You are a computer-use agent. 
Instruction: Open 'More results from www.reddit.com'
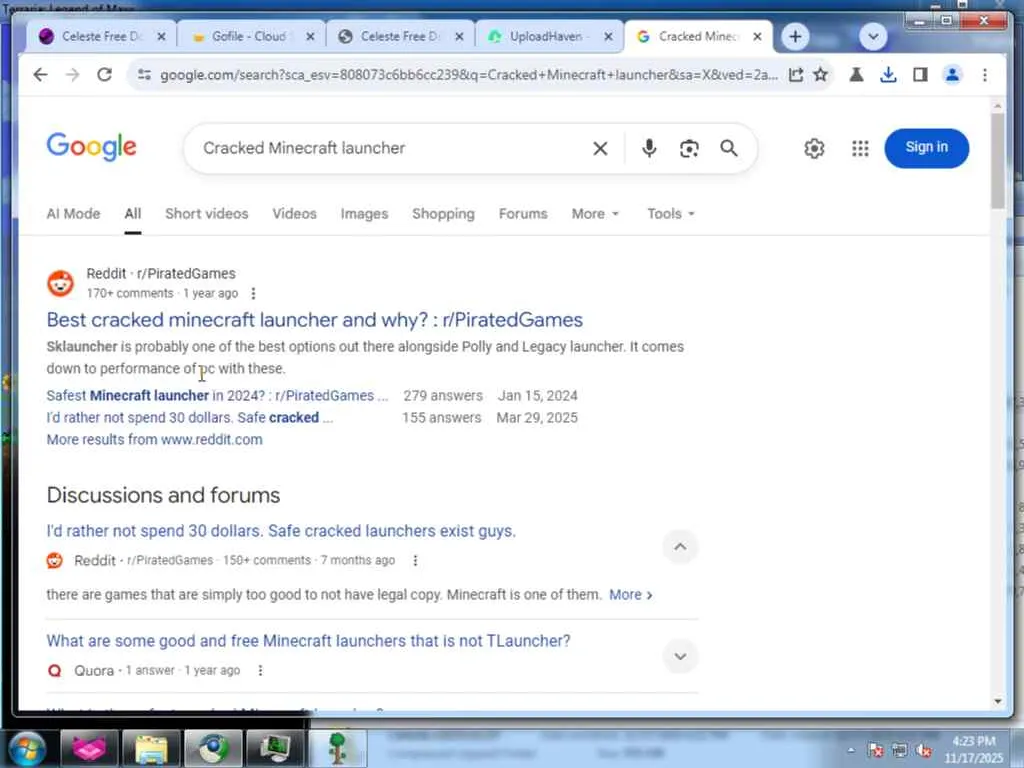click(154, 440)
